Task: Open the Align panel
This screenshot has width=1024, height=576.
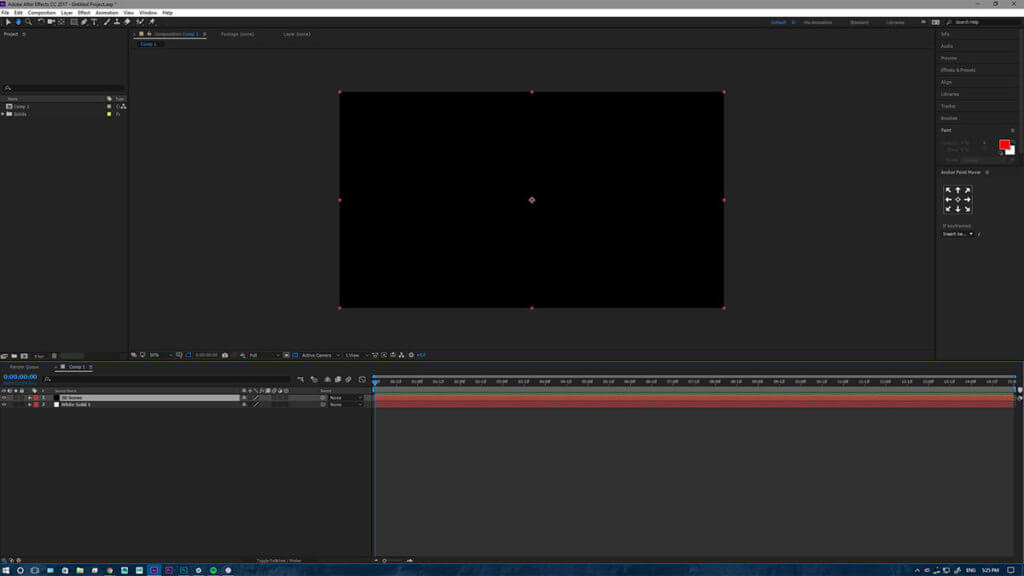Action: click(x=946, y=82)
